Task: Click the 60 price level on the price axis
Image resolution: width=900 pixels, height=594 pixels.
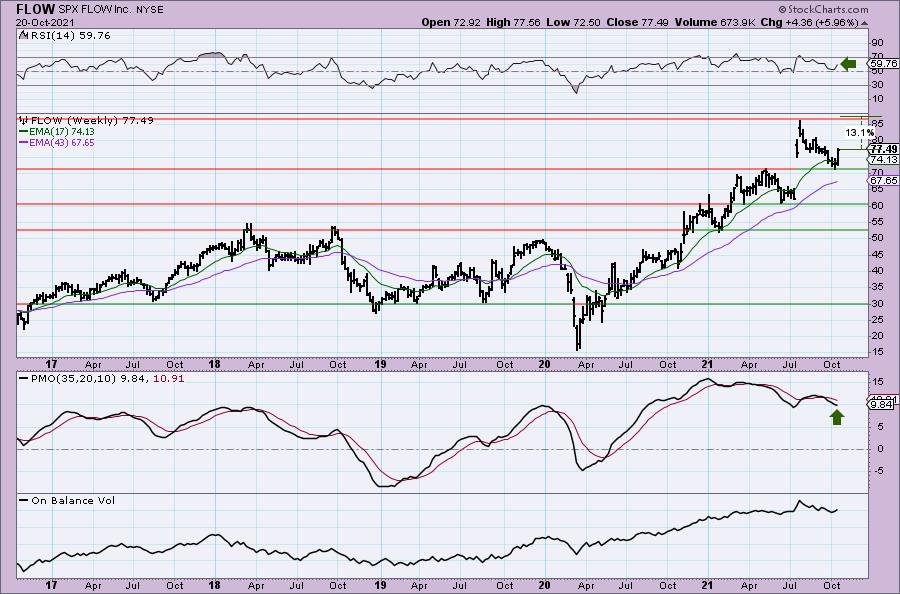Action: [x=877, y=205]
